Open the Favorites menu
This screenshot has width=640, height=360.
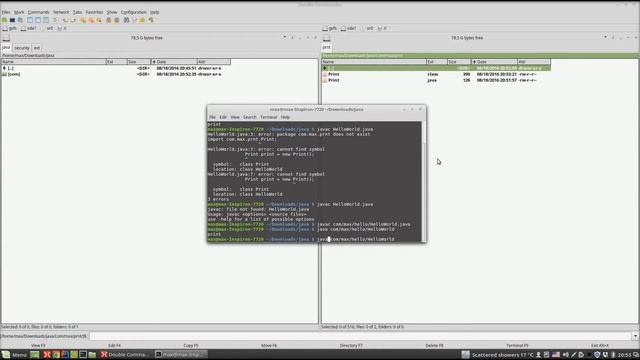point(94,12)
